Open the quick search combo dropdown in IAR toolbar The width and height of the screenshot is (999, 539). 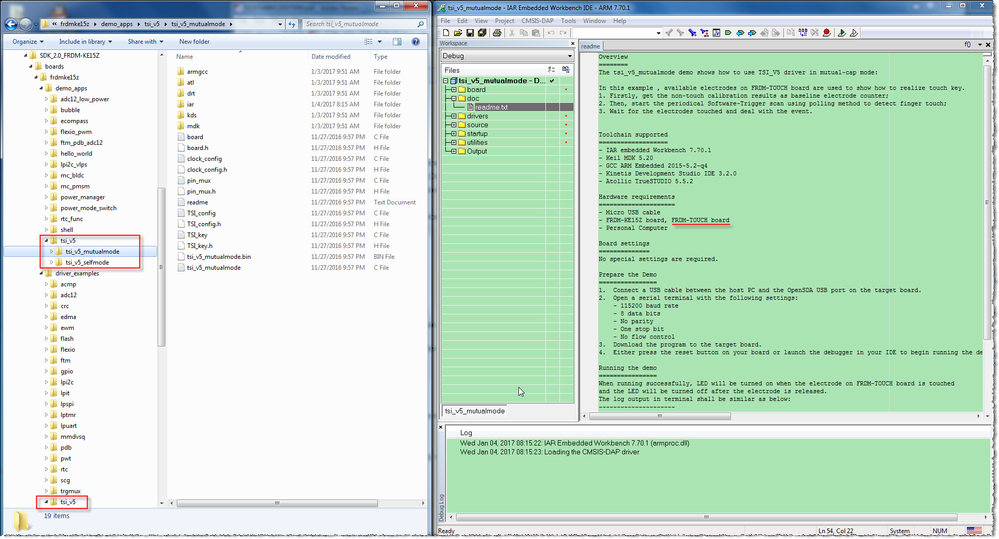(658, 32)
